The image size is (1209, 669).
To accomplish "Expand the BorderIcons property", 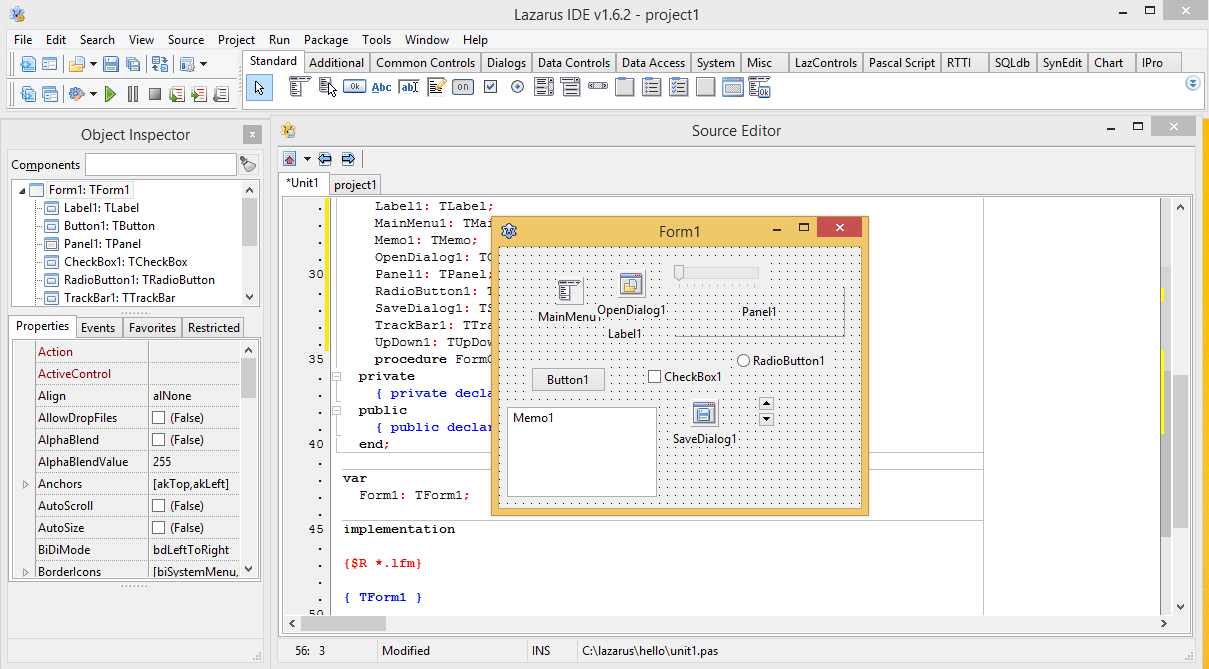I will pos(25,572).
